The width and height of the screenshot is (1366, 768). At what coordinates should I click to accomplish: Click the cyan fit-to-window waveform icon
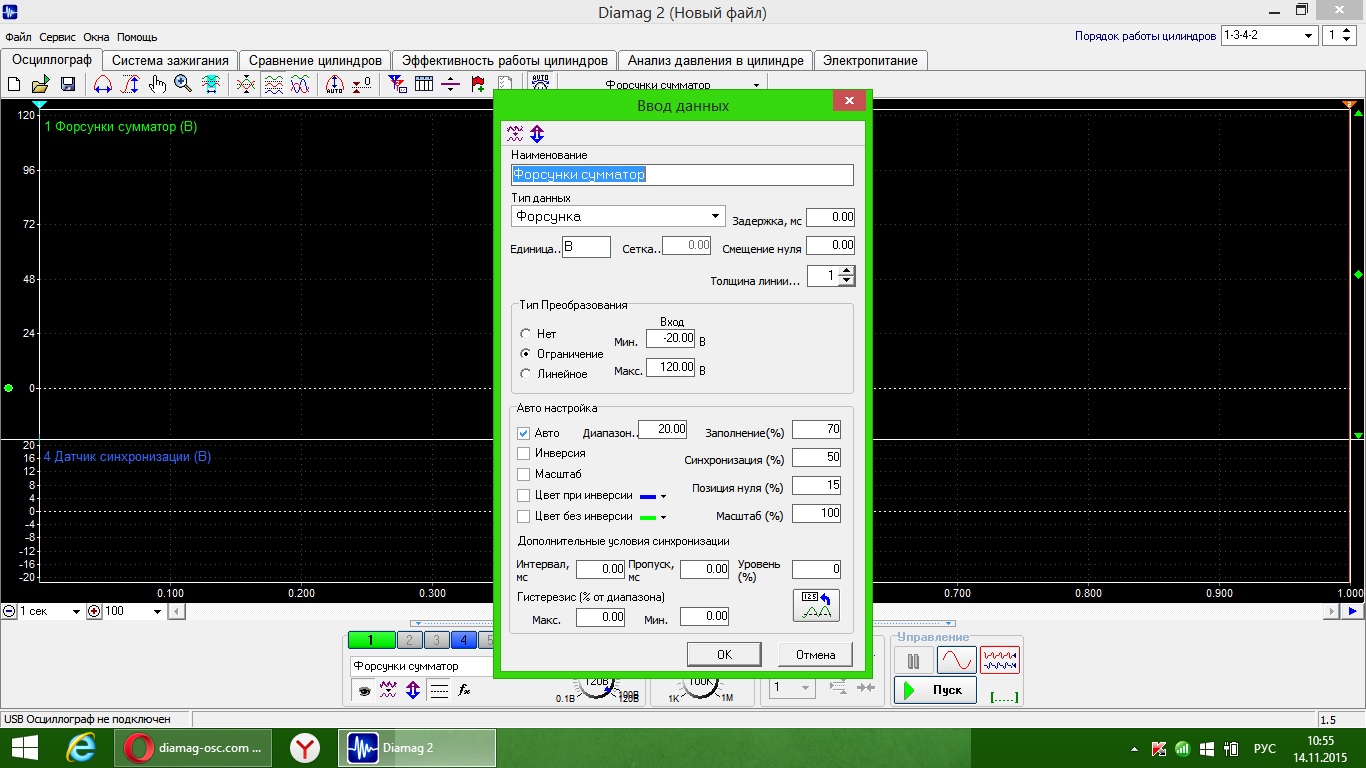pyautogui.click(x=211, y=85)
